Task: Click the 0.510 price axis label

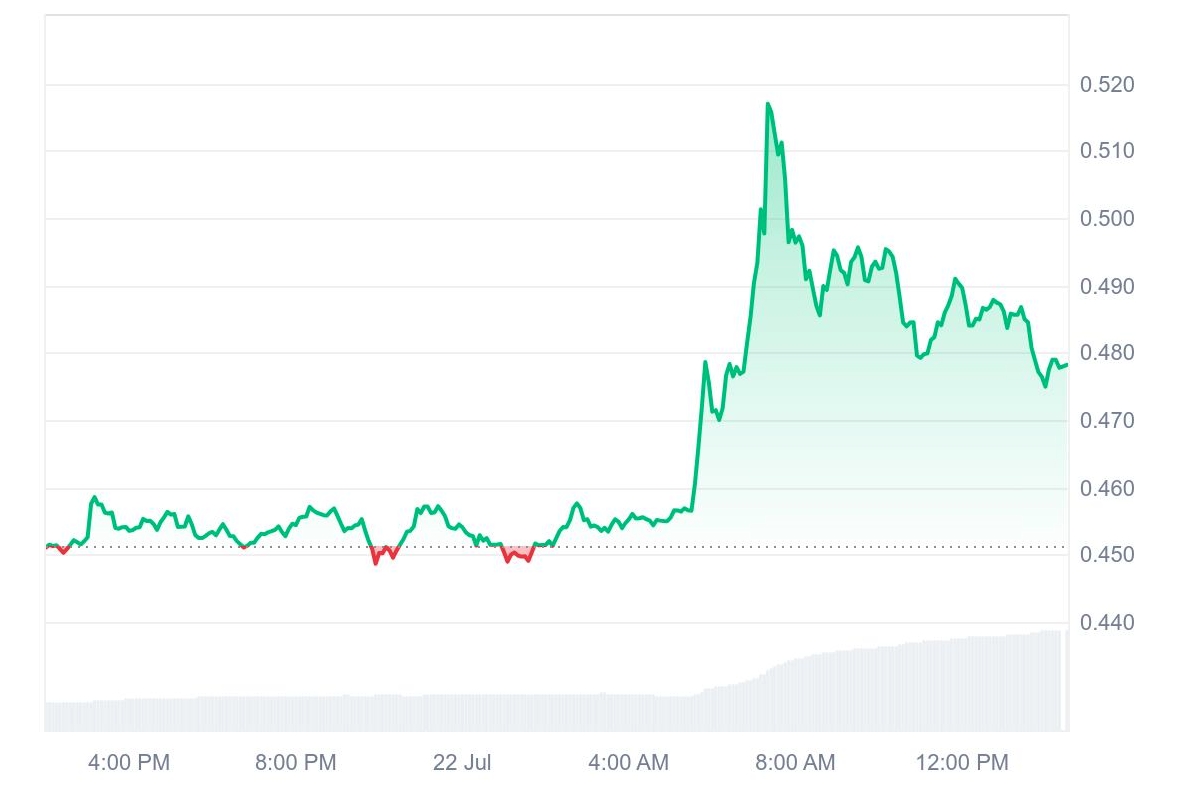Action: click(1107, 152)
